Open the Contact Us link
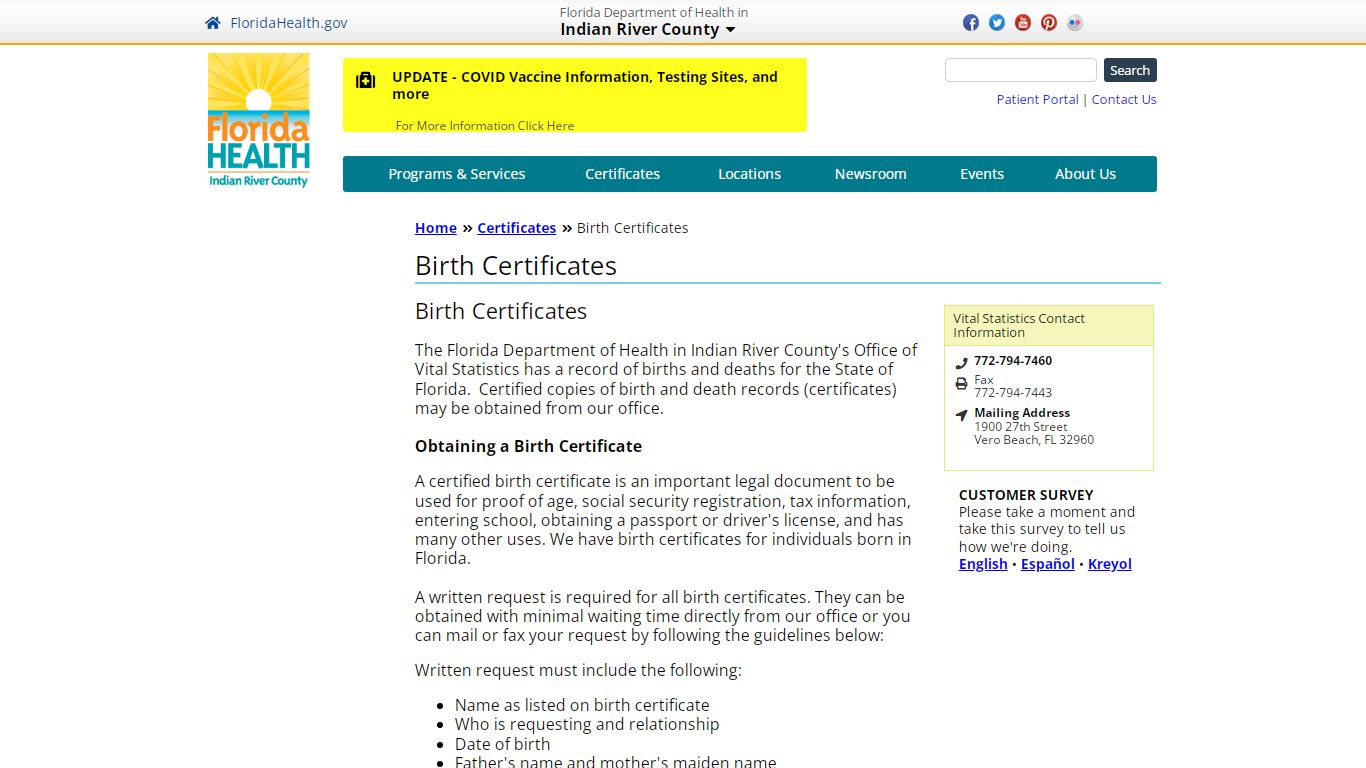Viewport: 1366px width, 768px height. (1124, 99)
